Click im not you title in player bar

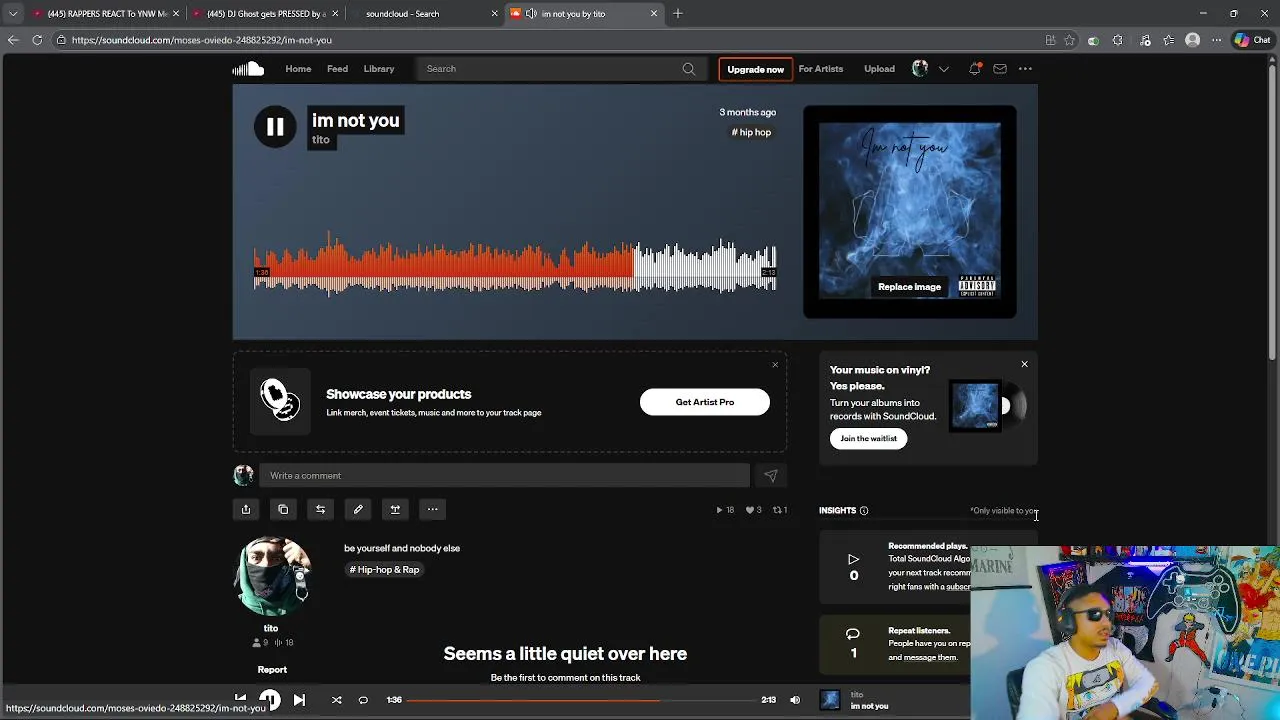[x=869, y=706]
